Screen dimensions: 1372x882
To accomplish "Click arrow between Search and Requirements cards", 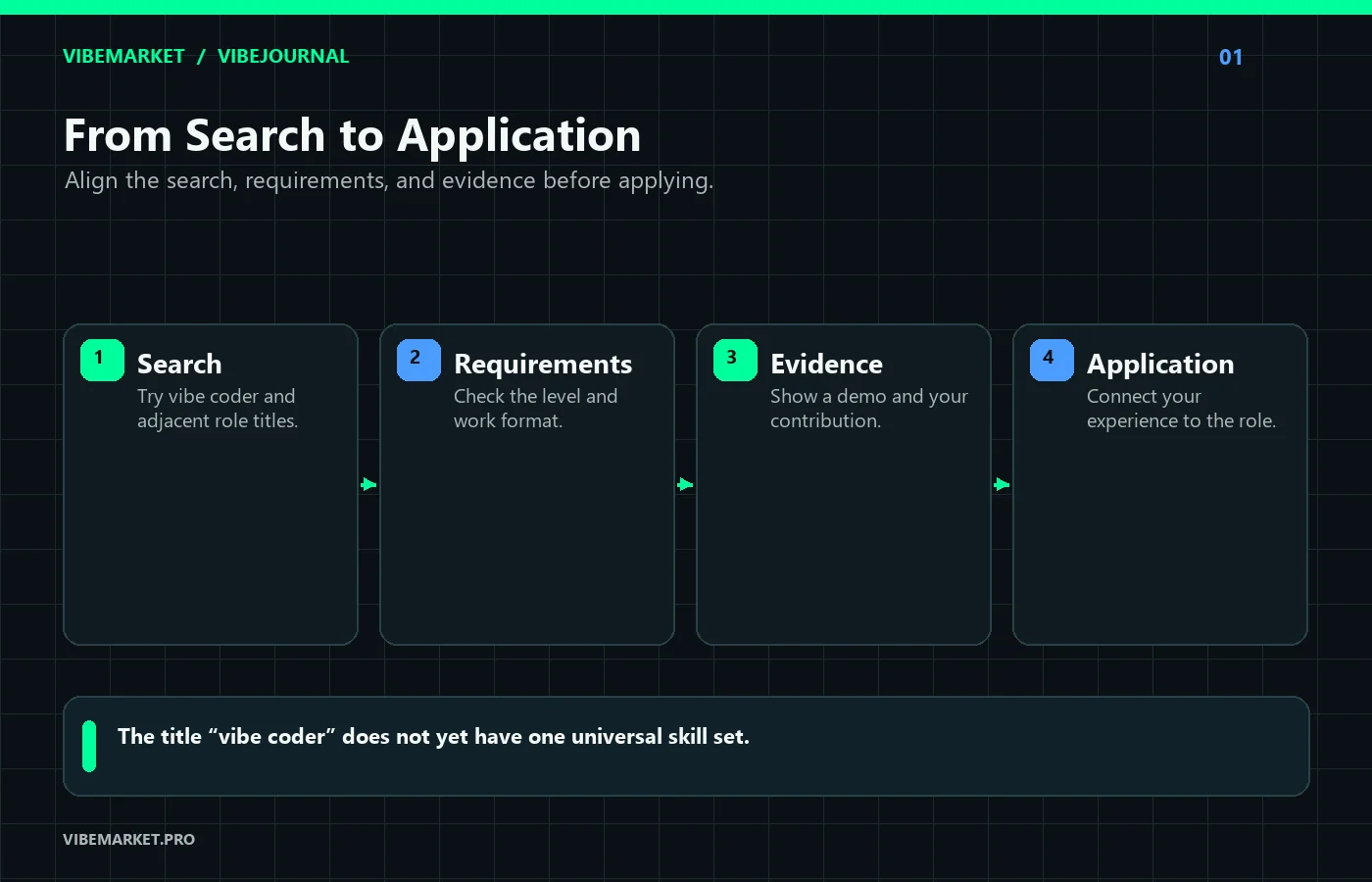I will 368,484.
